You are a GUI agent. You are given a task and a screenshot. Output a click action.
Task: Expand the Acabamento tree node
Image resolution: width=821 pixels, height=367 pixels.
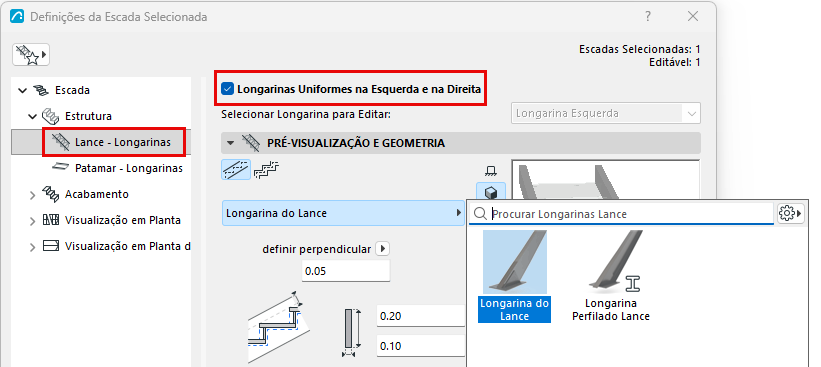pyautogui.click(x=33, y=195)
